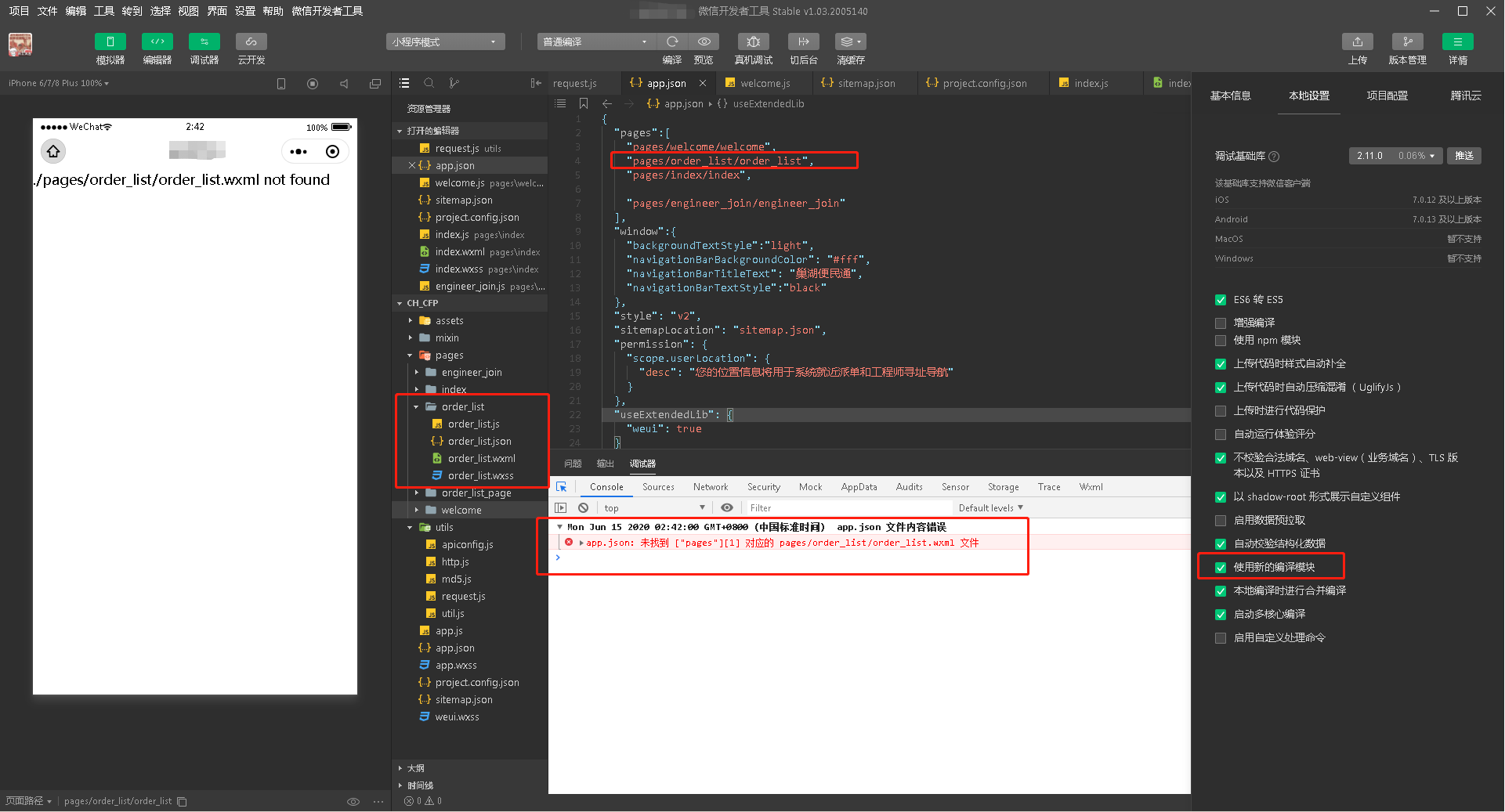Viewport: 1505px width, 812px height.
Task: Click the mute speaker icon in simulator toolbar
Action: pyautogui.click(x=344, y=83)
